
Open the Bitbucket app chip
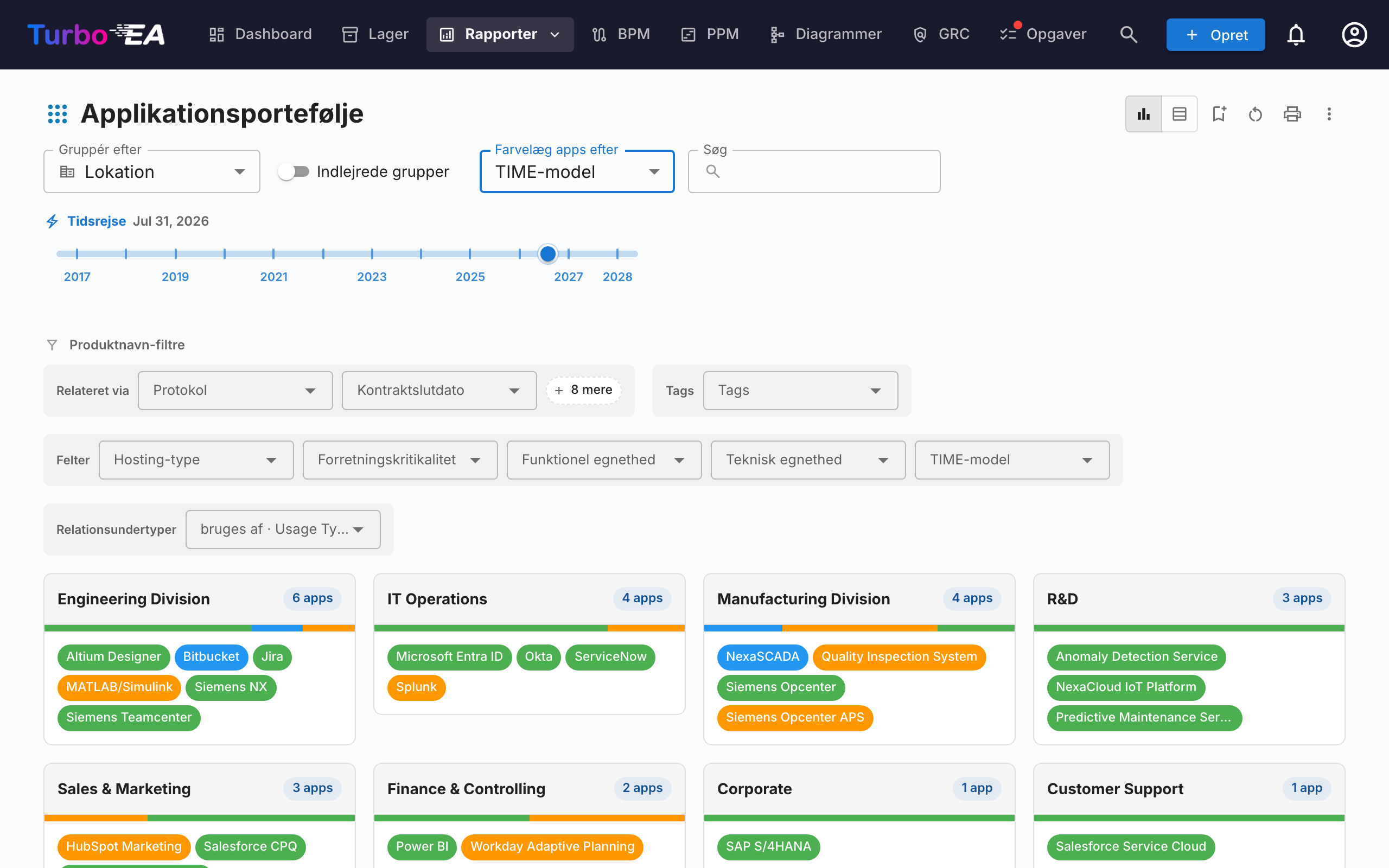[x=211, y=657]
